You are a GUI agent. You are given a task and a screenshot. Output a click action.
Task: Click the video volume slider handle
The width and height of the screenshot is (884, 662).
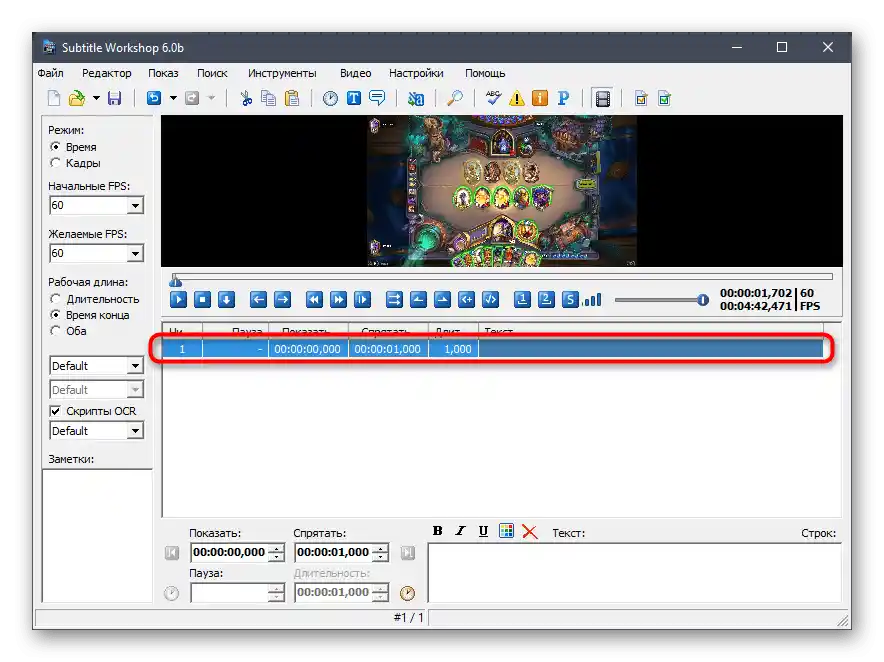tap(703, 299)
